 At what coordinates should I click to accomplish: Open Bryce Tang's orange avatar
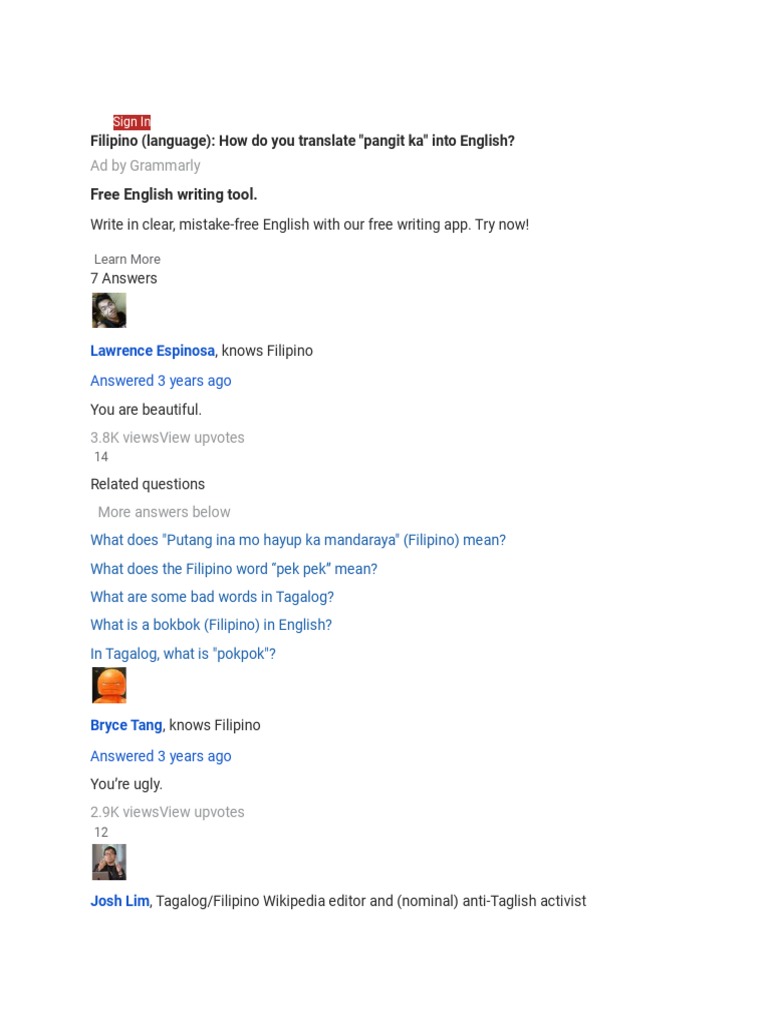coord(109,686)
